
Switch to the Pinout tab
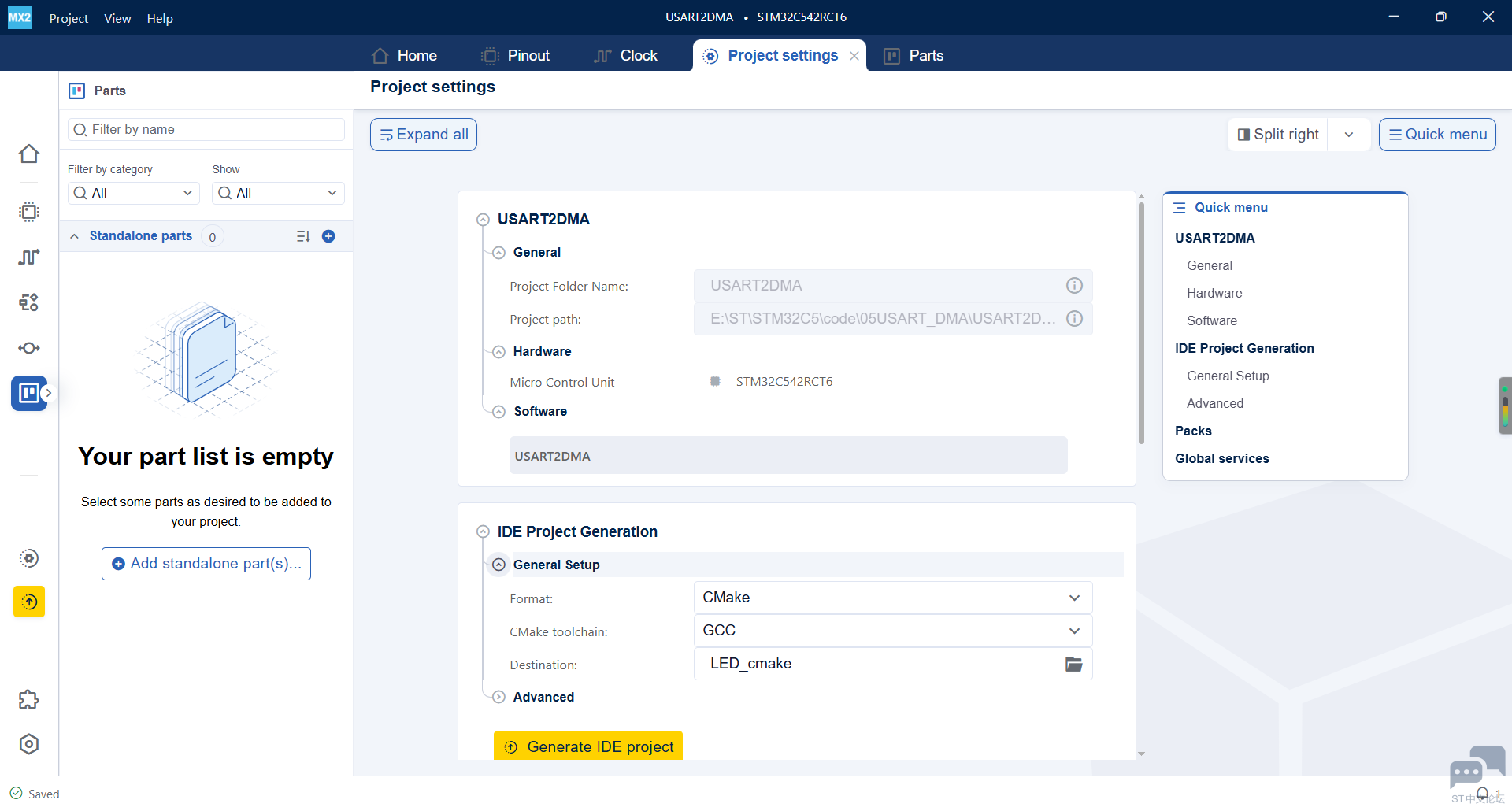tap(516, 55)
